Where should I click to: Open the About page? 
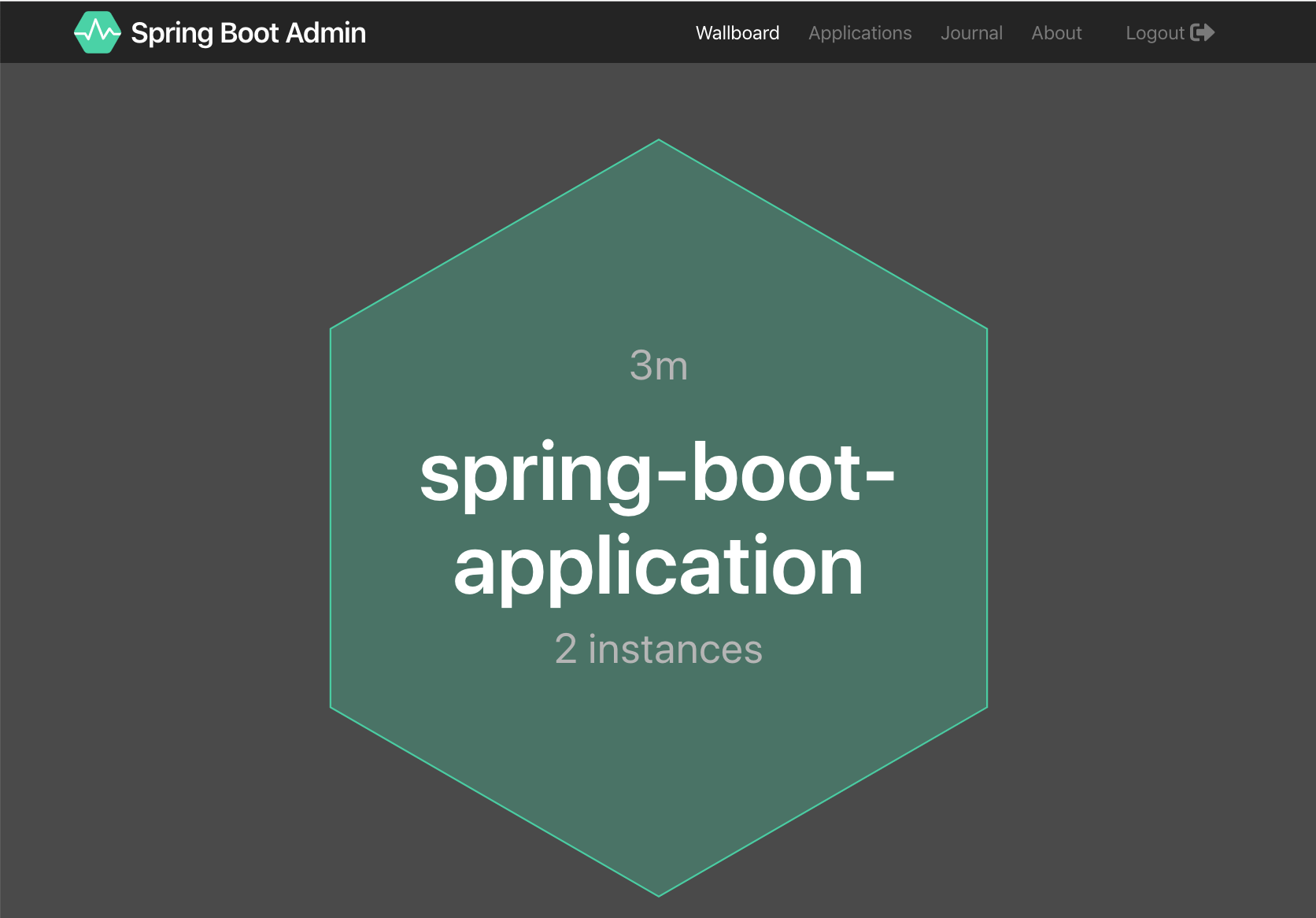(1056, 33)
